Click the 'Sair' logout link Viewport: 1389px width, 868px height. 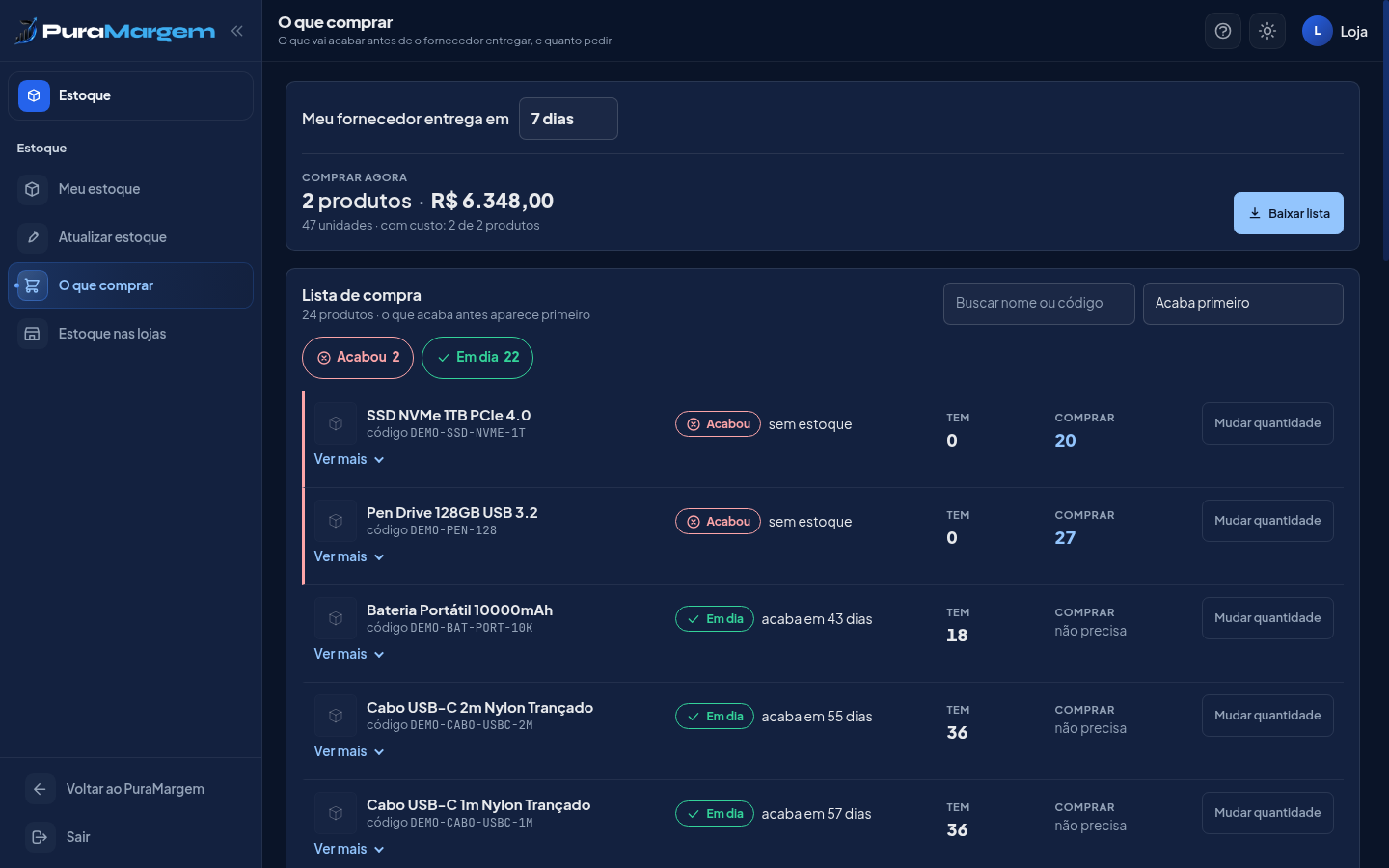(x=130, y=837)
